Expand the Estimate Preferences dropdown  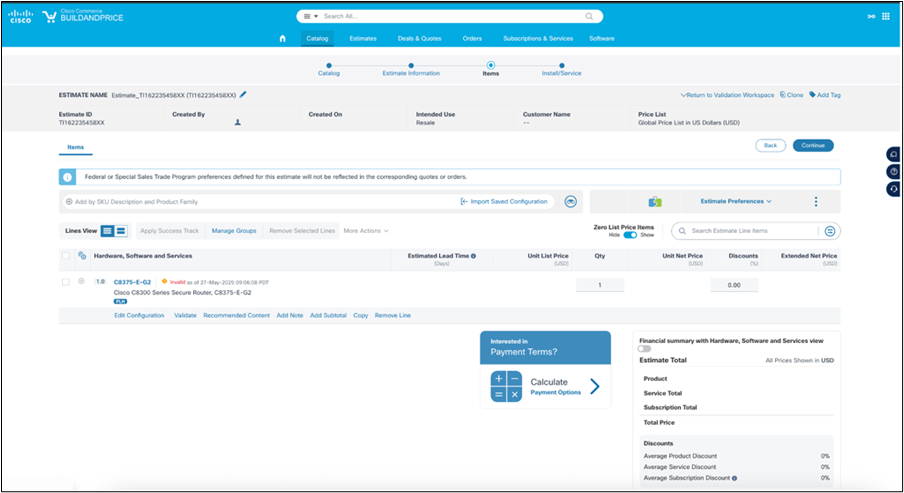pos(736,201)
